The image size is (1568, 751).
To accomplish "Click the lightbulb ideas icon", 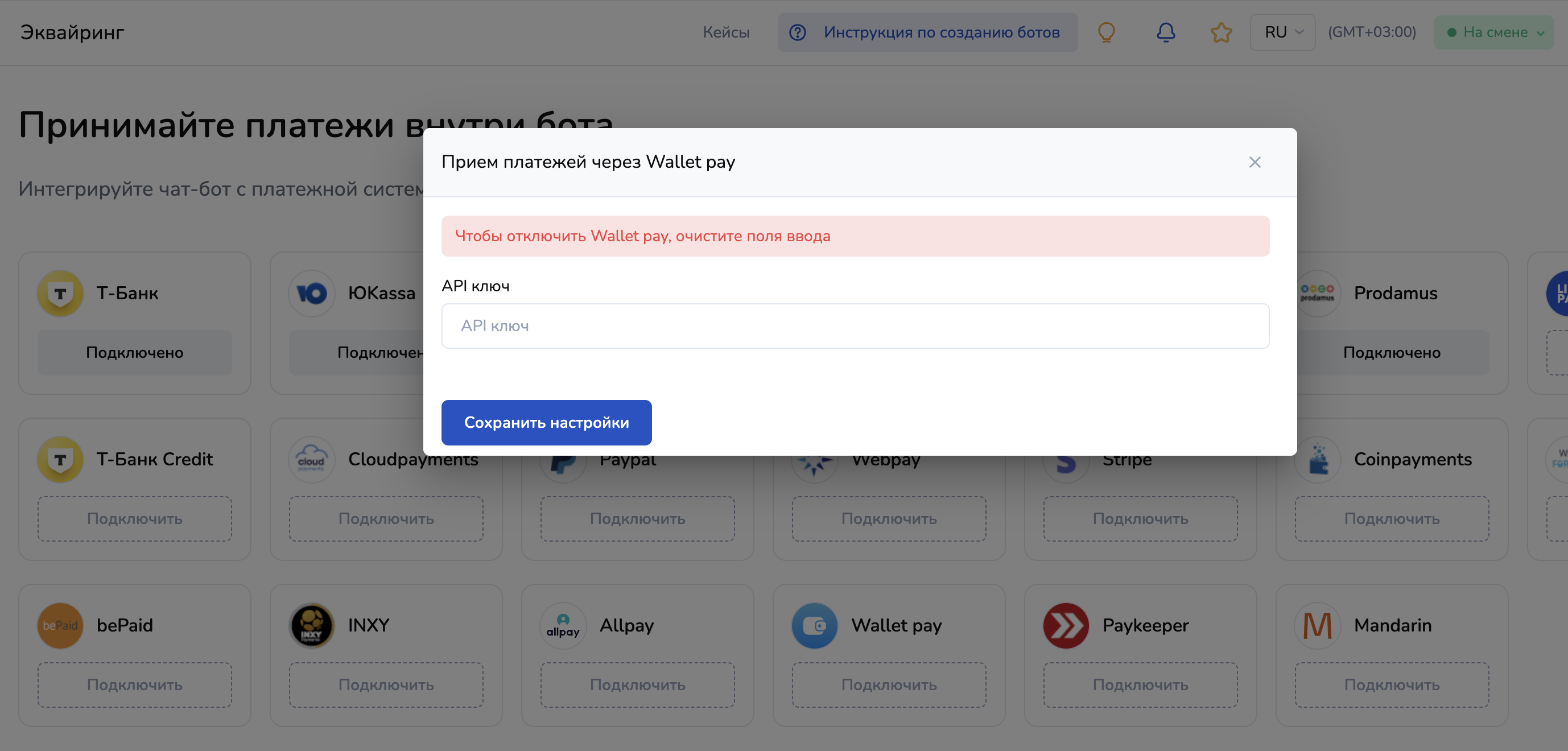I will [x=1106, y=32].
